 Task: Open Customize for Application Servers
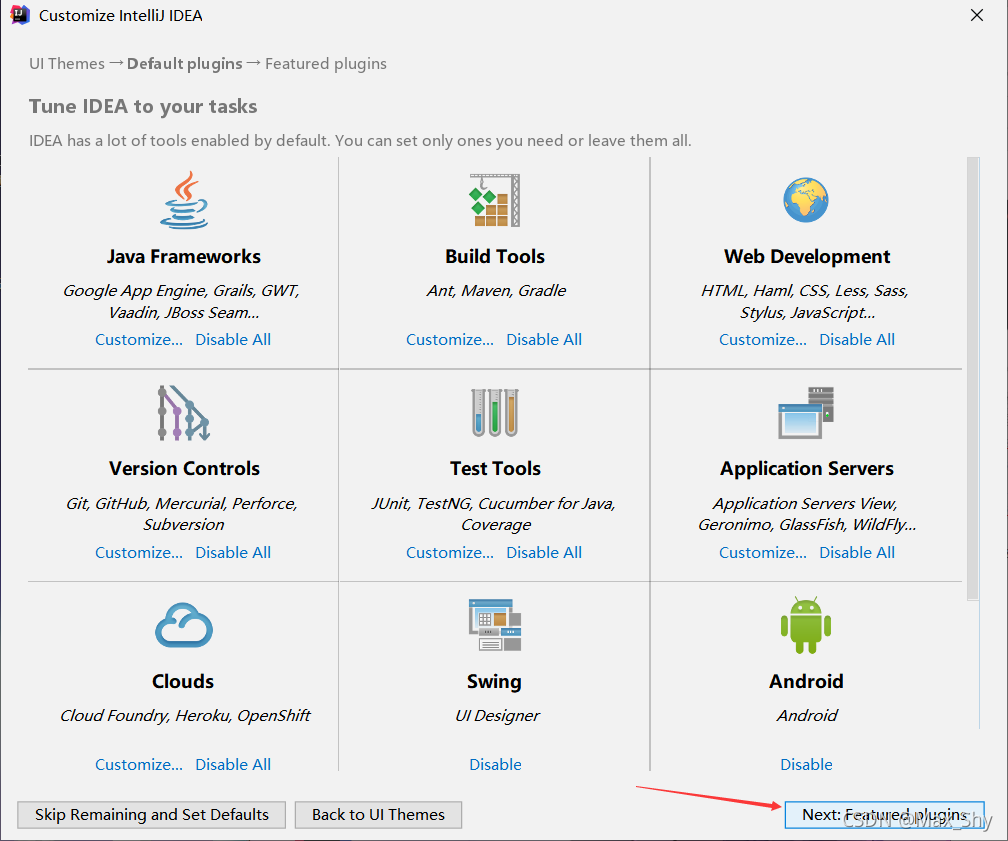click(x=762, y=552)
